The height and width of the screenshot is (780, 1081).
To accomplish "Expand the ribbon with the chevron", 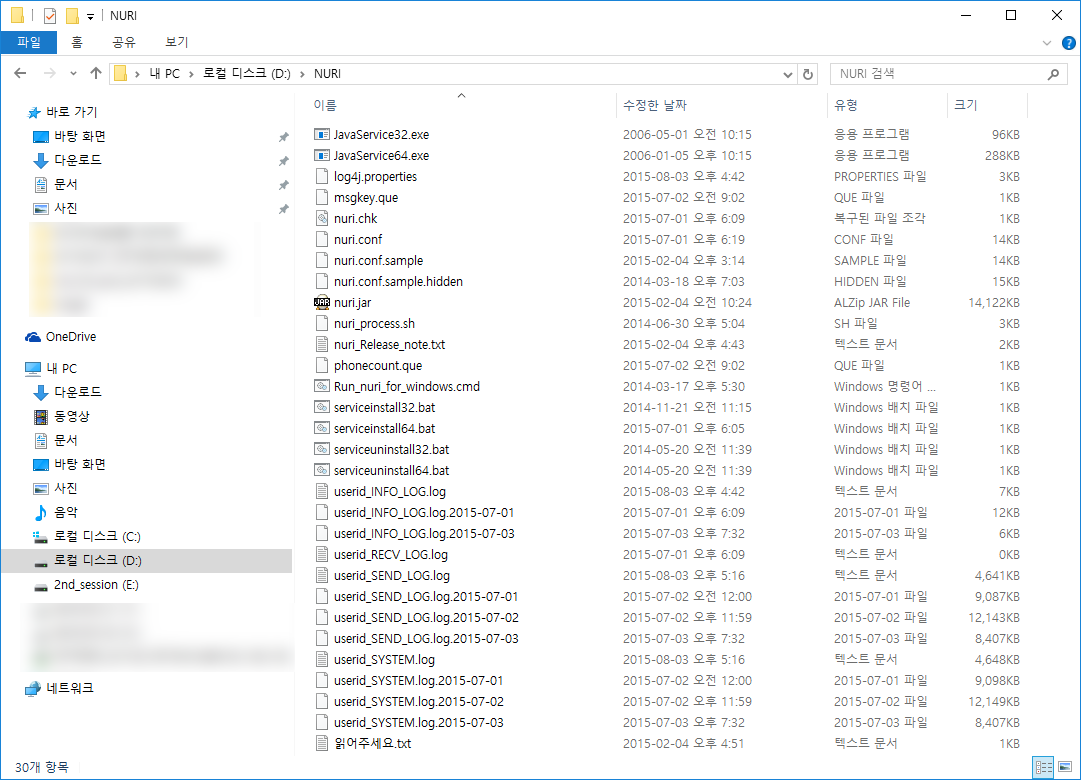I will point(1047,43).
